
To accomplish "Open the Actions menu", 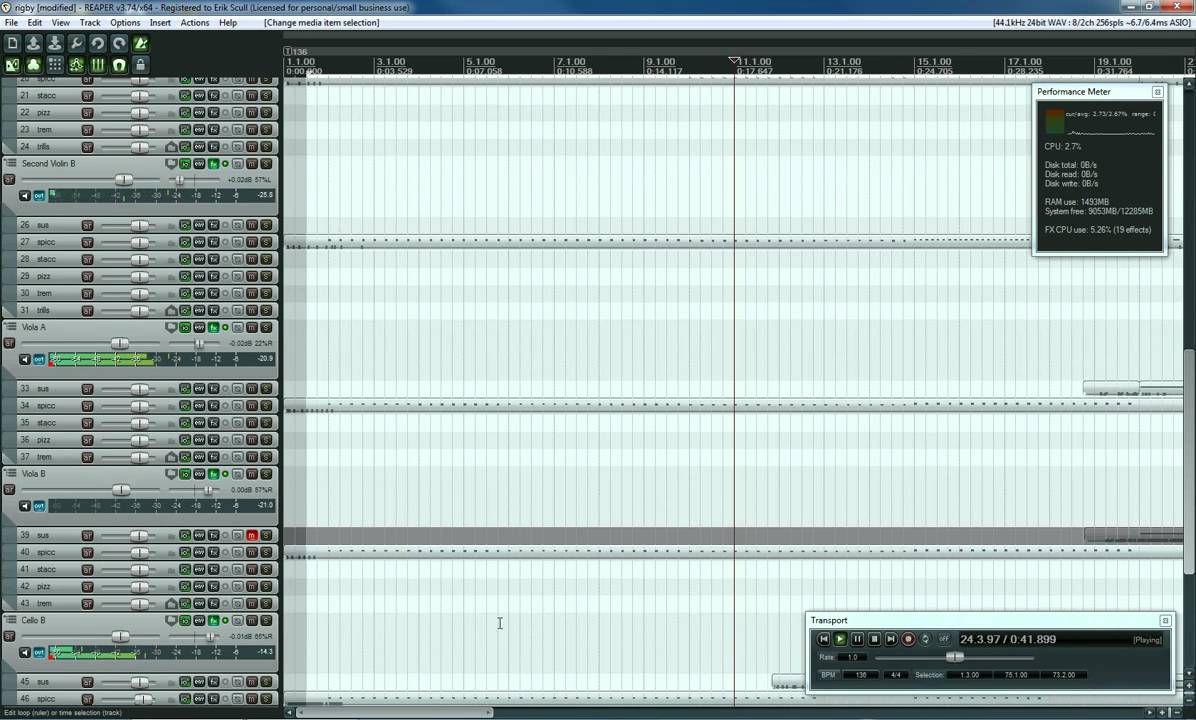I will click(194, 22).
